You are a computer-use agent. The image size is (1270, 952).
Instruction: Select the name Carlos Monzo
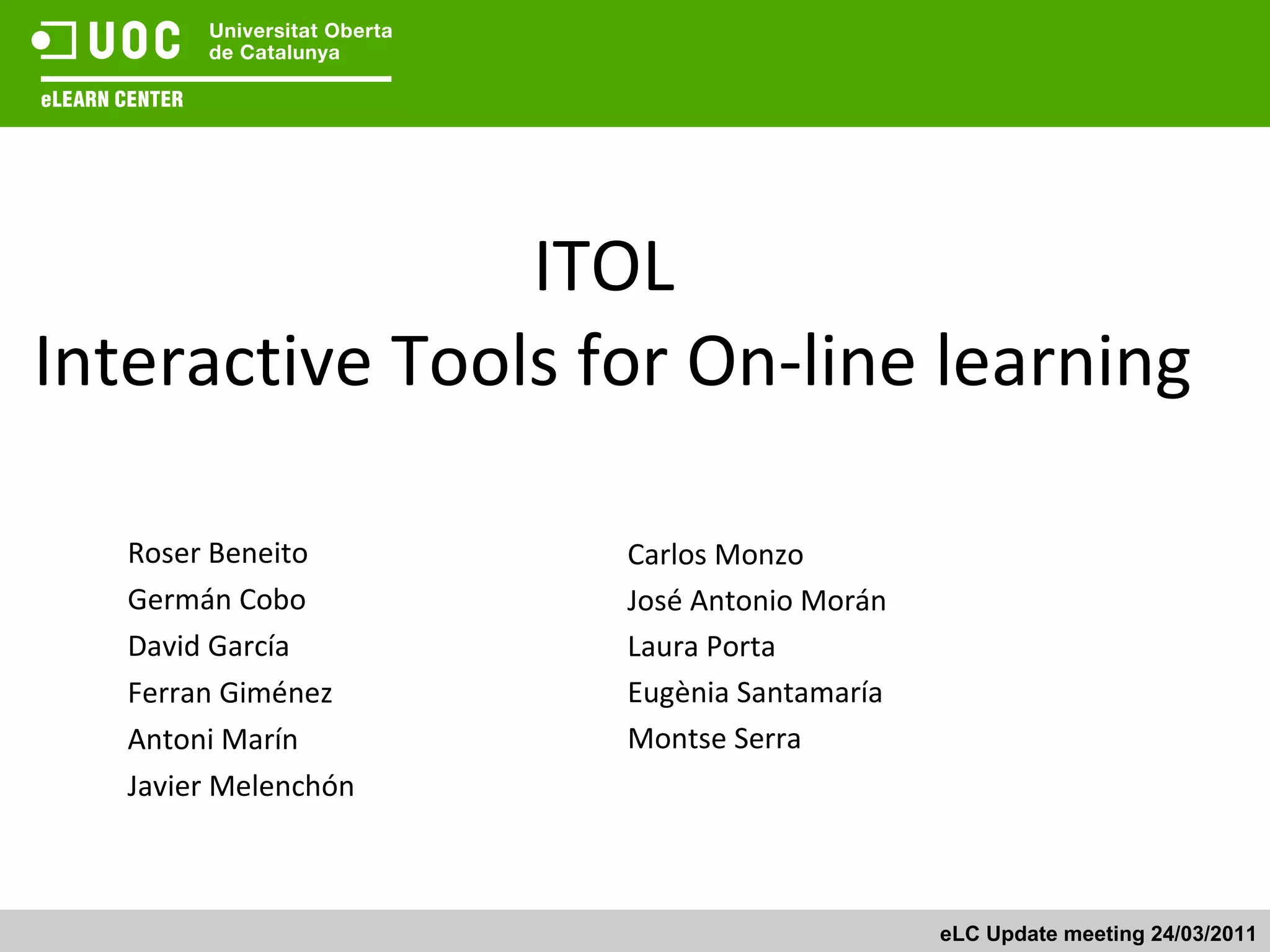point(715,554)
